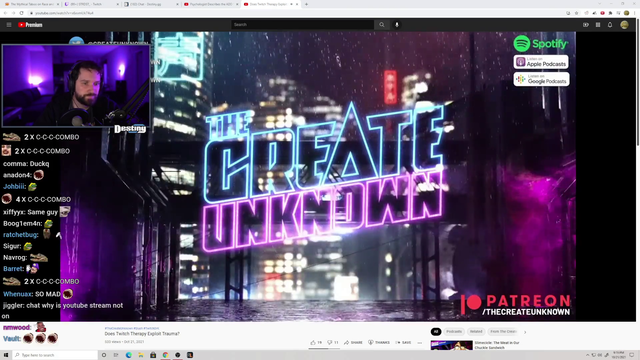
Task: Click chat message Whenuax: SO MAD
Action: (38, 294)
